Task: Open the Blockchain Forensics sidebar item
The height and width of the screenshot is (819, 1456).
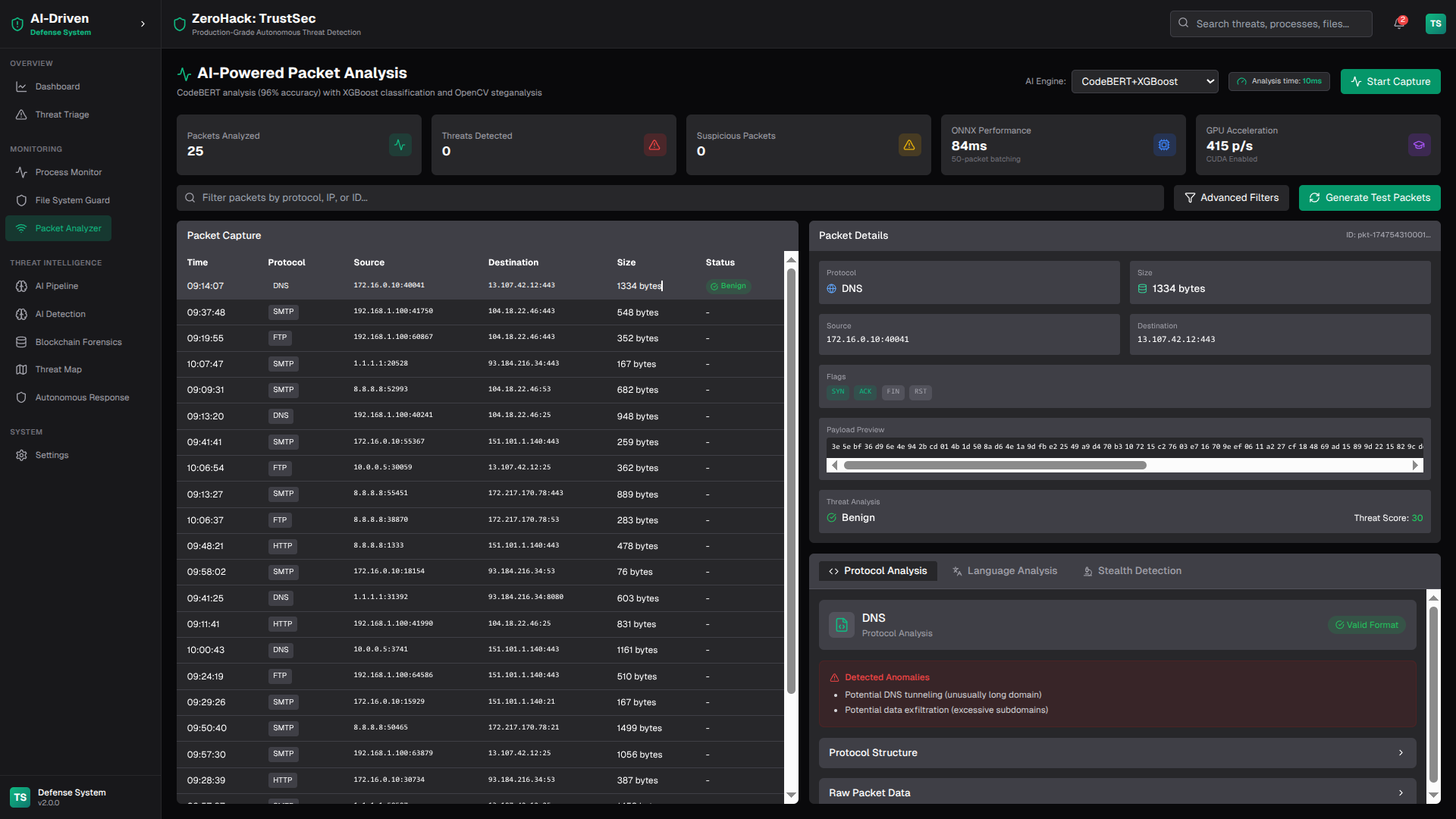Action: 78,342
